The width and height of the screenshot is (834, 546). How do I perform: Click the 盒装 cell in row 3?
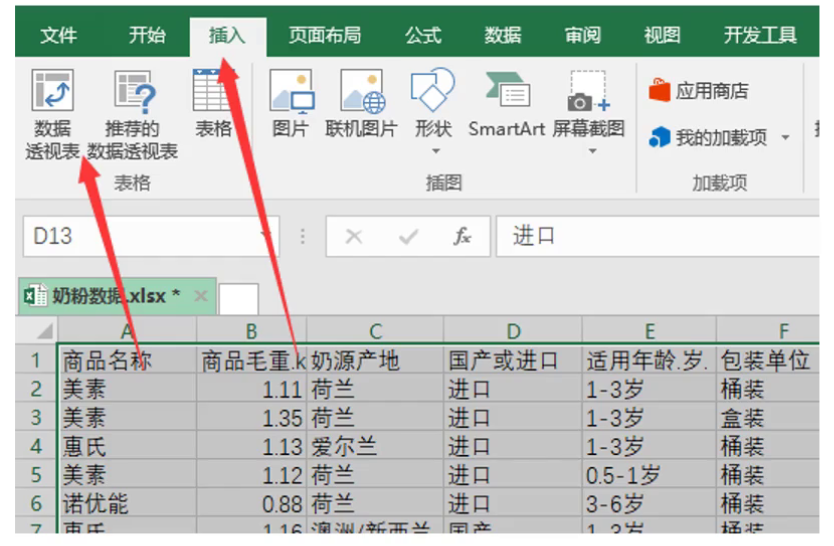769,417
